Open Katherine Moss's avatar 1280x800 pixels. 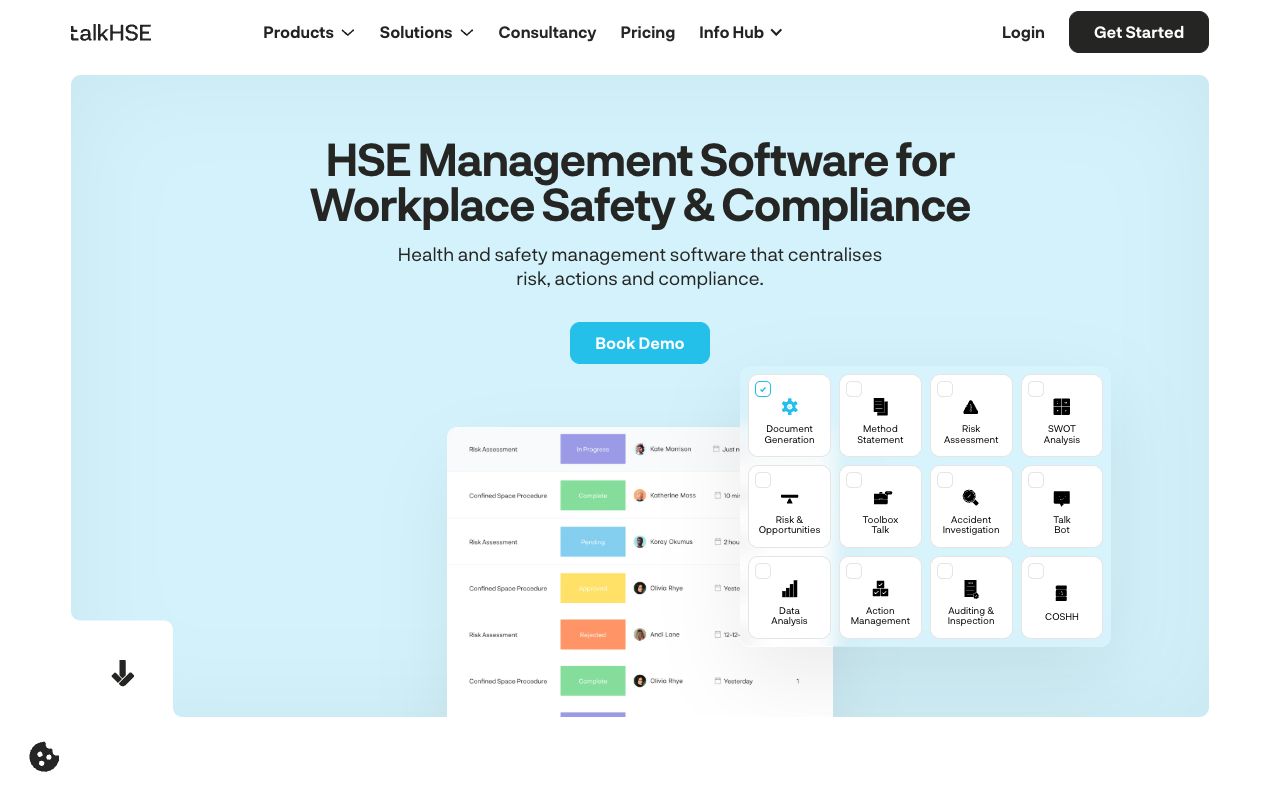pos(640,495)
